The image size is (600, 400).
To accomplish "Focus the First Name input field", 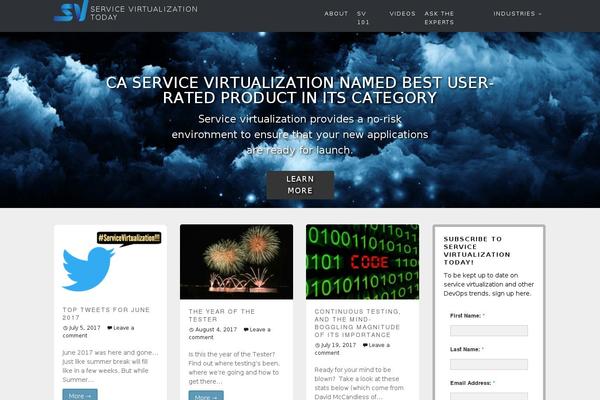I will (x=489, y=331).
